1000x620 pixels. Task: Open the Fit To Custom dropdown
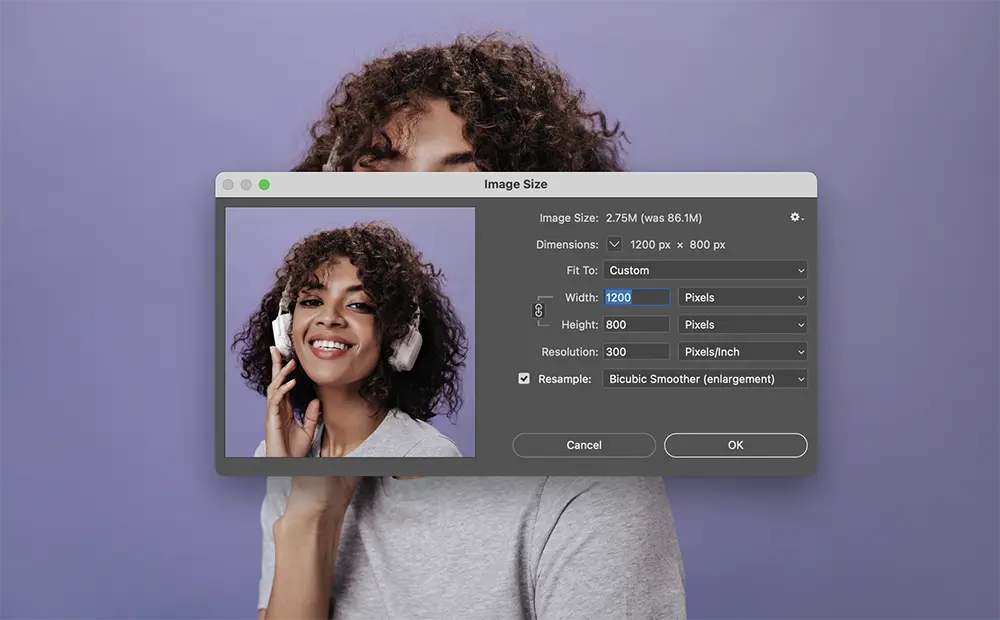click(705, 270)
